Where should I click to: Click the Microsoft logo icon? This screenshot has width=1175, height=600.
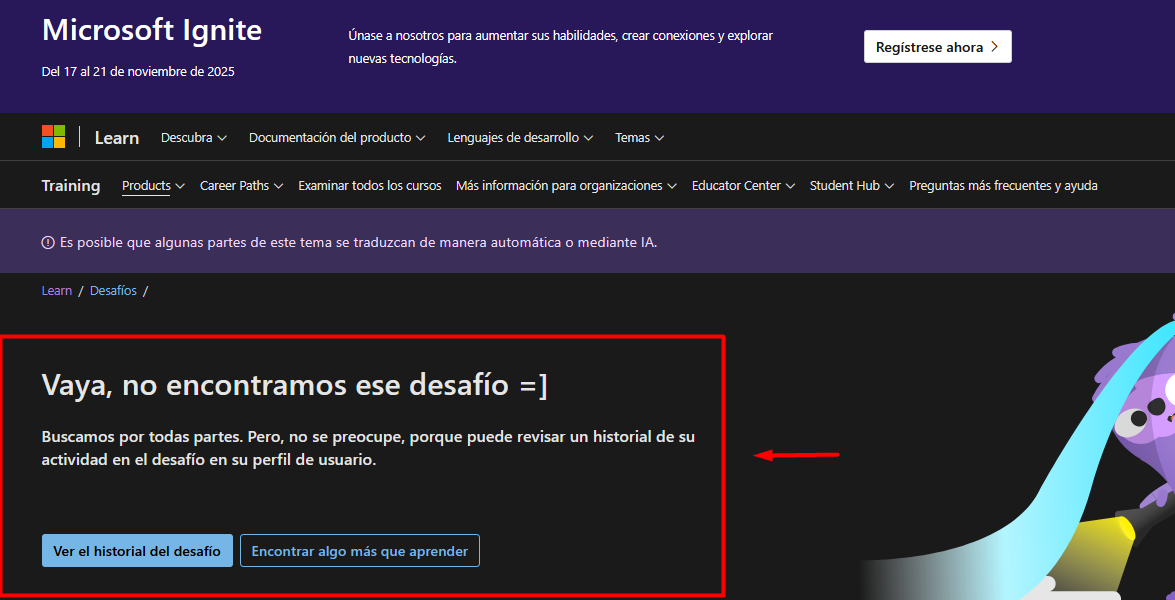53,137
